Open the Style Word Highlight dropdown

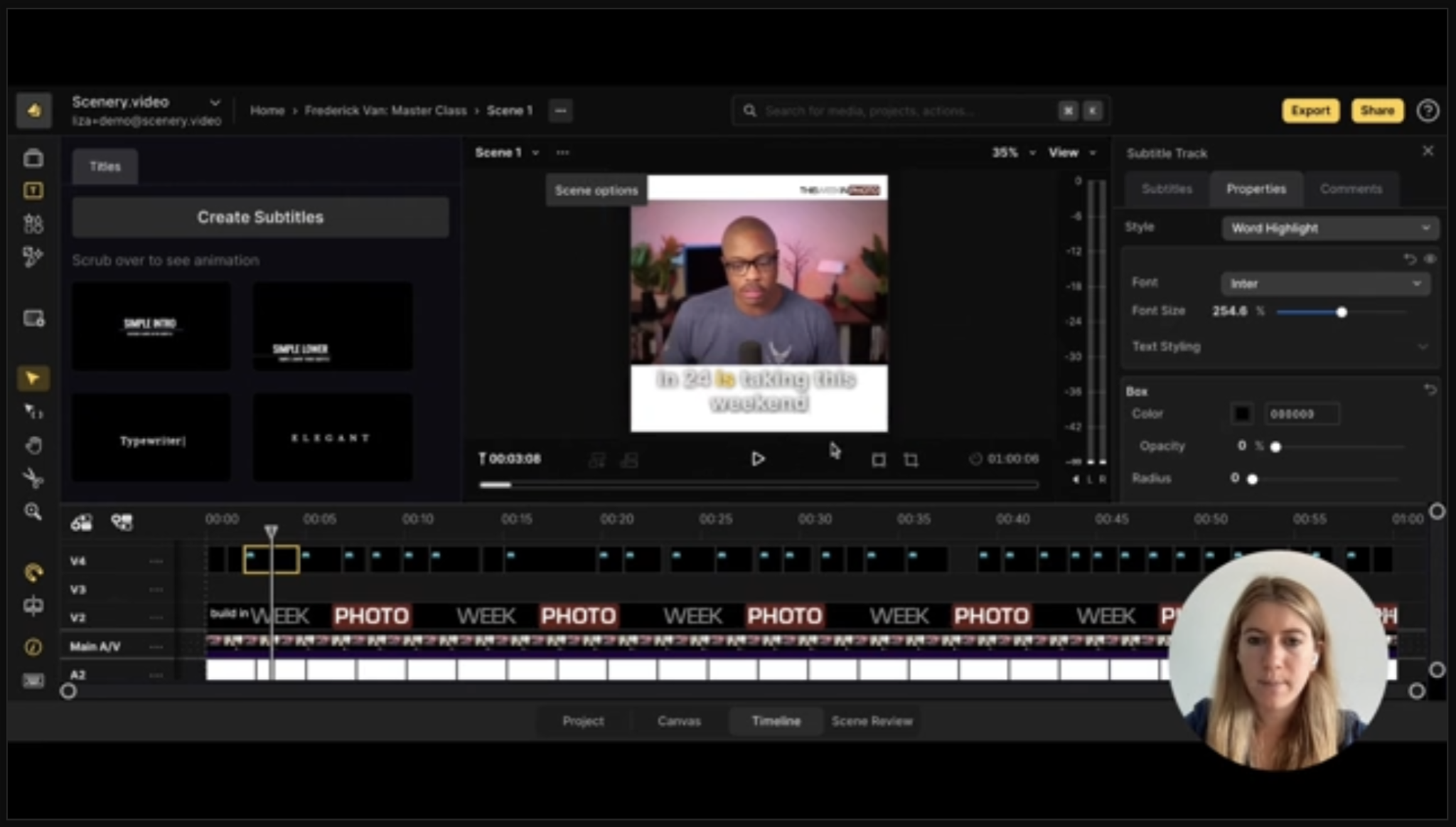point(1329,228)
